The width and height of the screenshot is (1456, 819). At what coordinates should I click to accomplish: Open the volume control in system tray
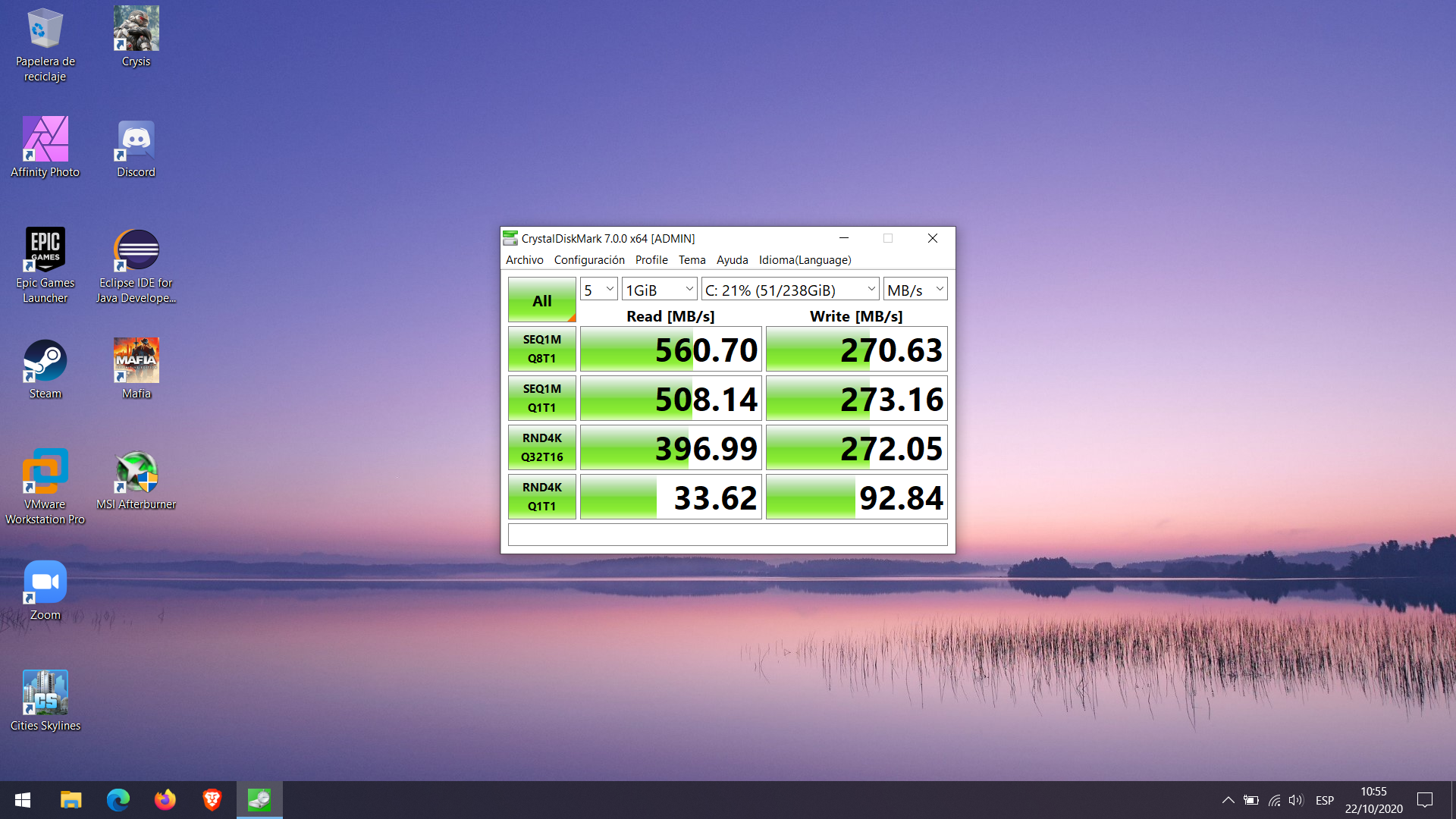click(1295, 800)
